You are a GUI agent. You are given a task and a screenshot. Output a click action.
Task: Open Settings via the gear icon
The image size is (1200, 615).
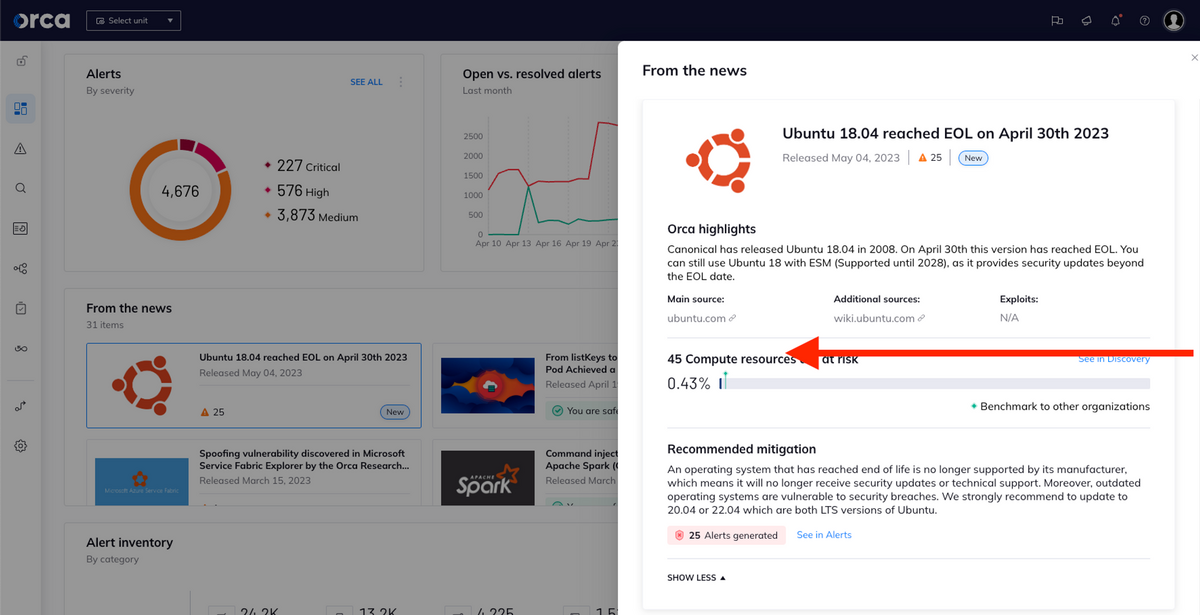click(x=20, y=445)
